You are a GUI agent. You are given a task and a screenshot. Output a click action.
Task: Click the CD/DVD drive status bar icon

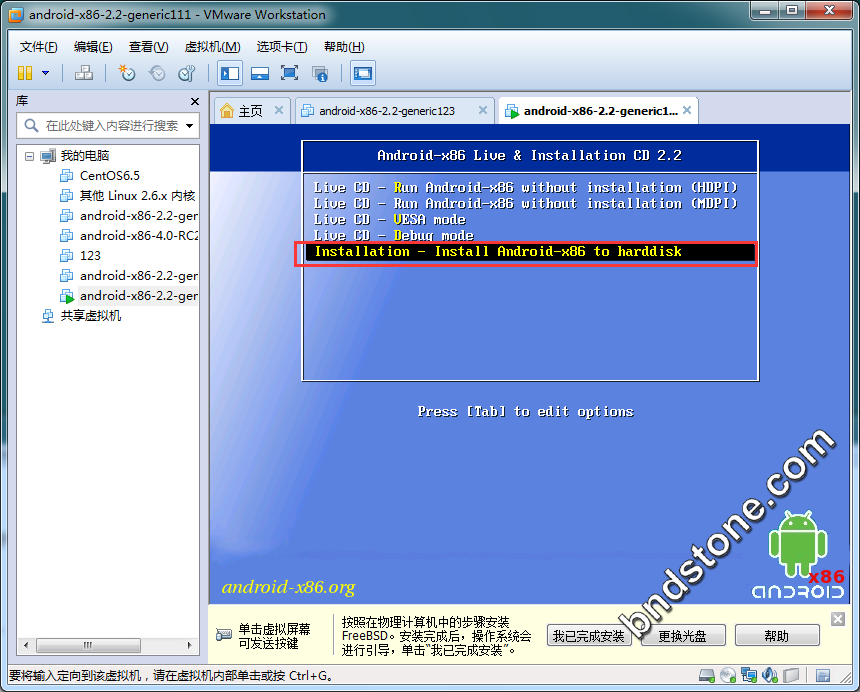(x=728, y=676)
